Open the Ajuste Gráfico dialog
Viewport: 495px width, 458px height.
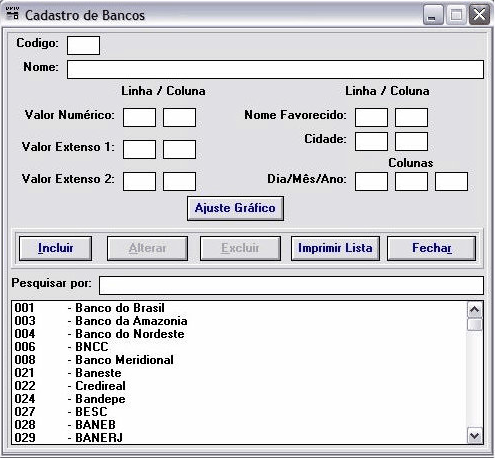click(x=235, y=208)
